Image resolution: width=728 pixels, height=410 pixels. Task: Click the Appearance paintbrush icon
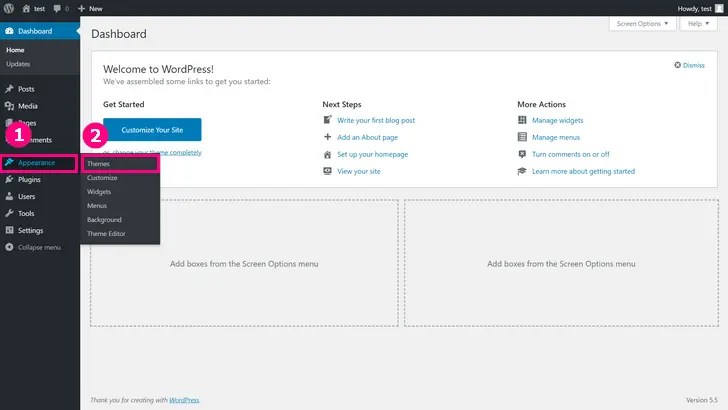coord(9,163)
